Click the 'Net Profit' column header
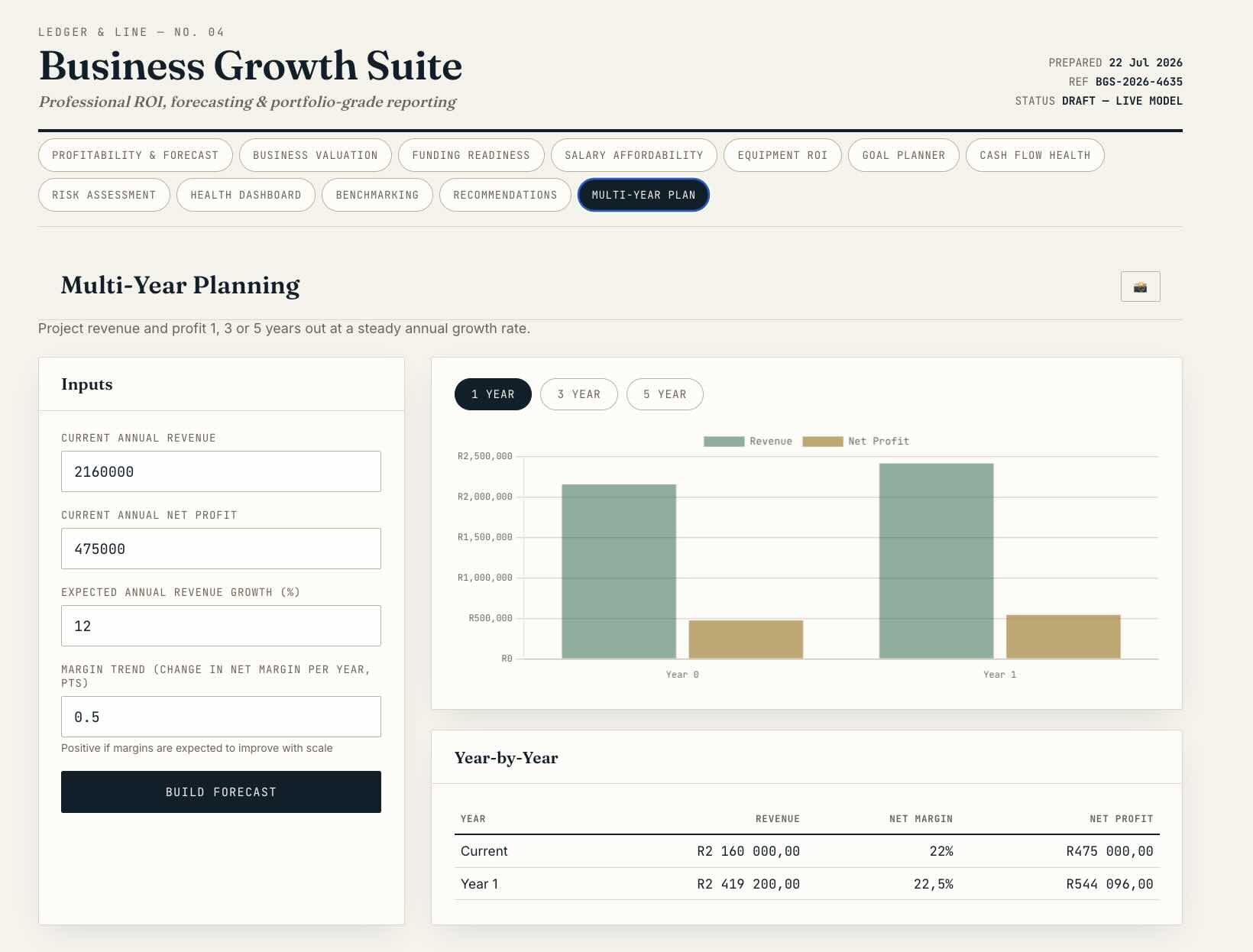This screenshot has width=1253, height=952. click(x=1122, y=819)
